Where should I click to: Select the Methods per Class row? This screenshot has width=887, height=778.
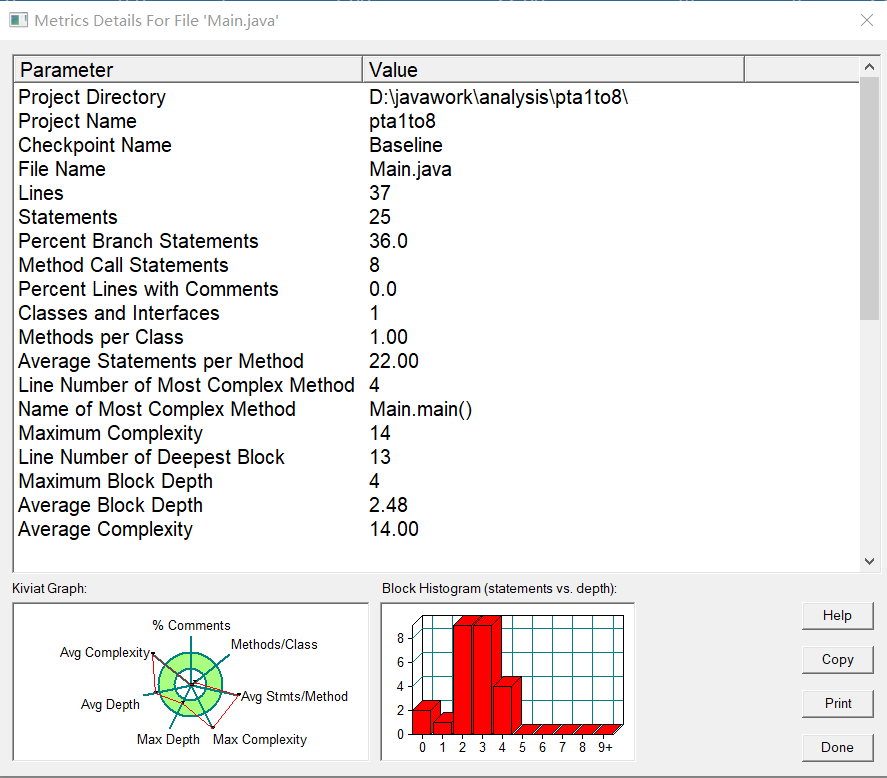(x=436, y=337)
